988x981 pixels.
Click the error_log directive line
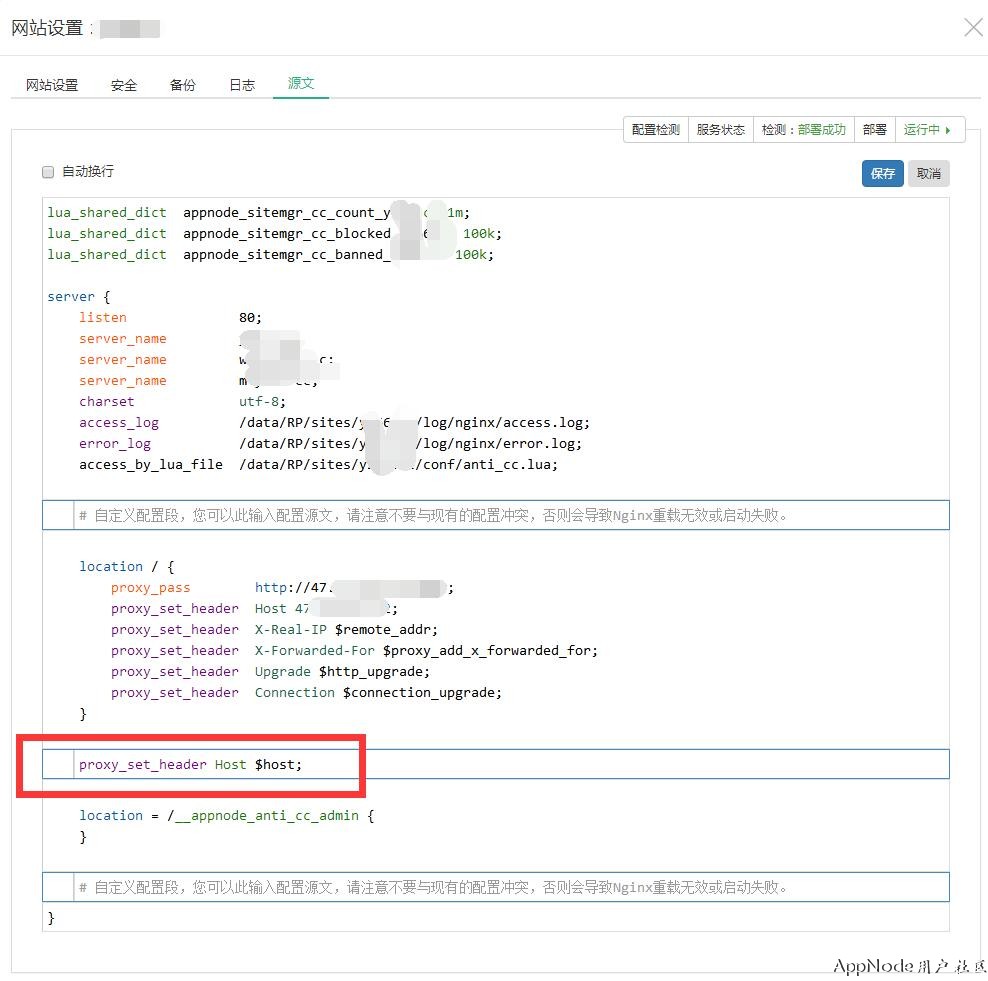point(330,444)
